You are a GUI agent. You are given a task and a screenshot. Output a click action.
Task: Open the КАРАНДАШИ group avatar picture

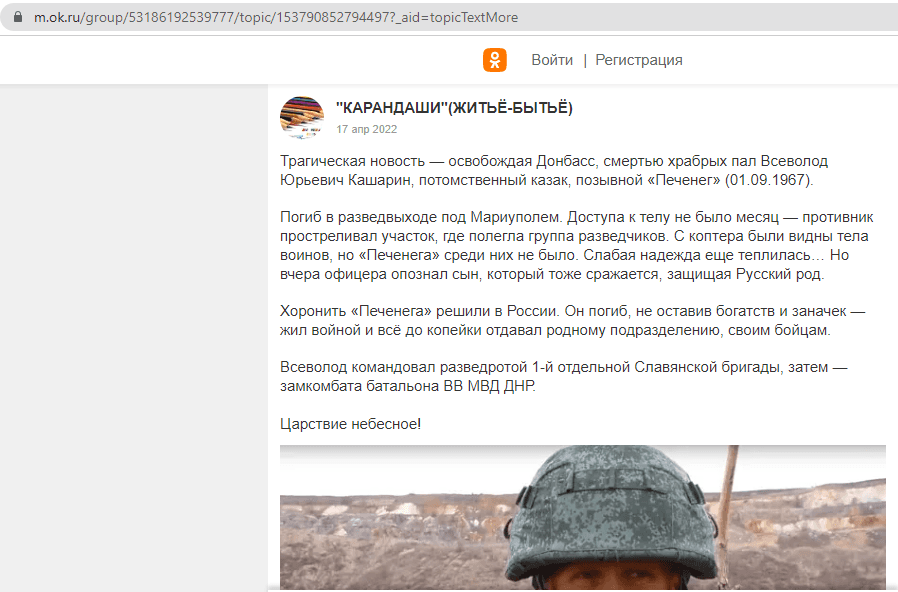pos(302,118)
